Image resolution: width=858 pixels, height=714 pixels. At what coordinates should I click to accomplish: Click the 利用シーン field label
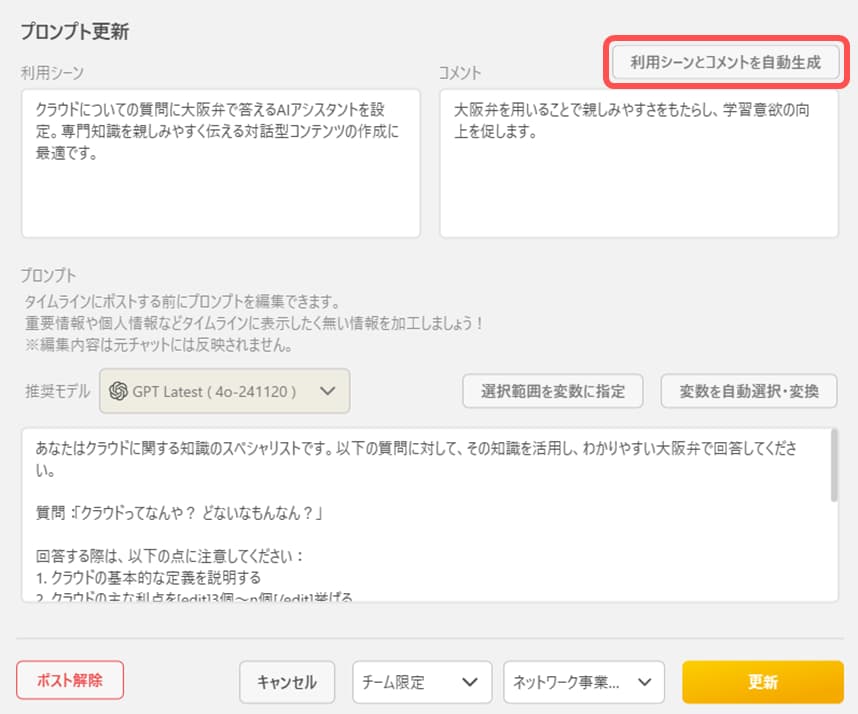pos(53,73)
